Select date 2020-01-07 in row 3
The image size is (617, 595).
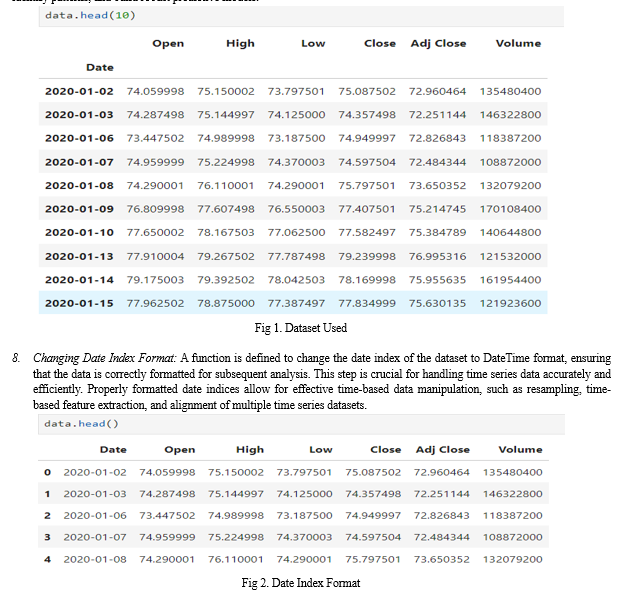(95, 537)
